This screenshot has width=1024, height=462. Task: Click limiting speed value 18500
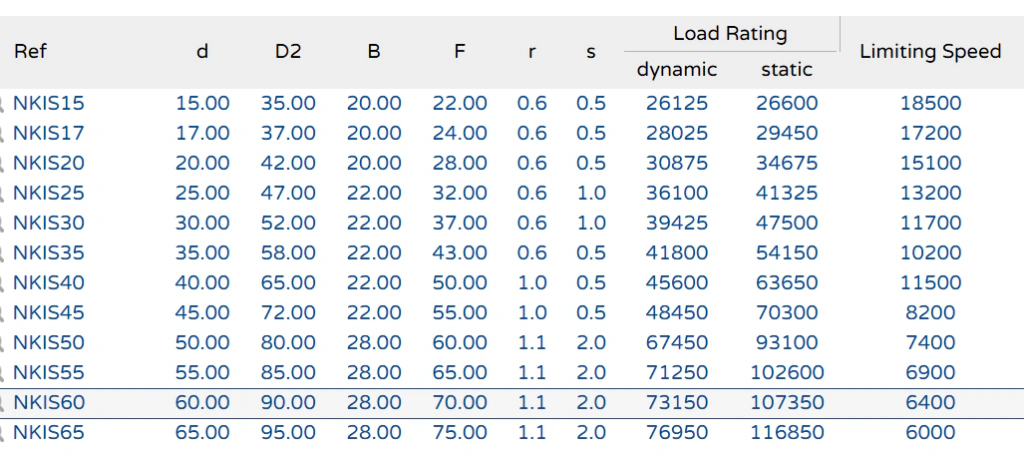931,103
